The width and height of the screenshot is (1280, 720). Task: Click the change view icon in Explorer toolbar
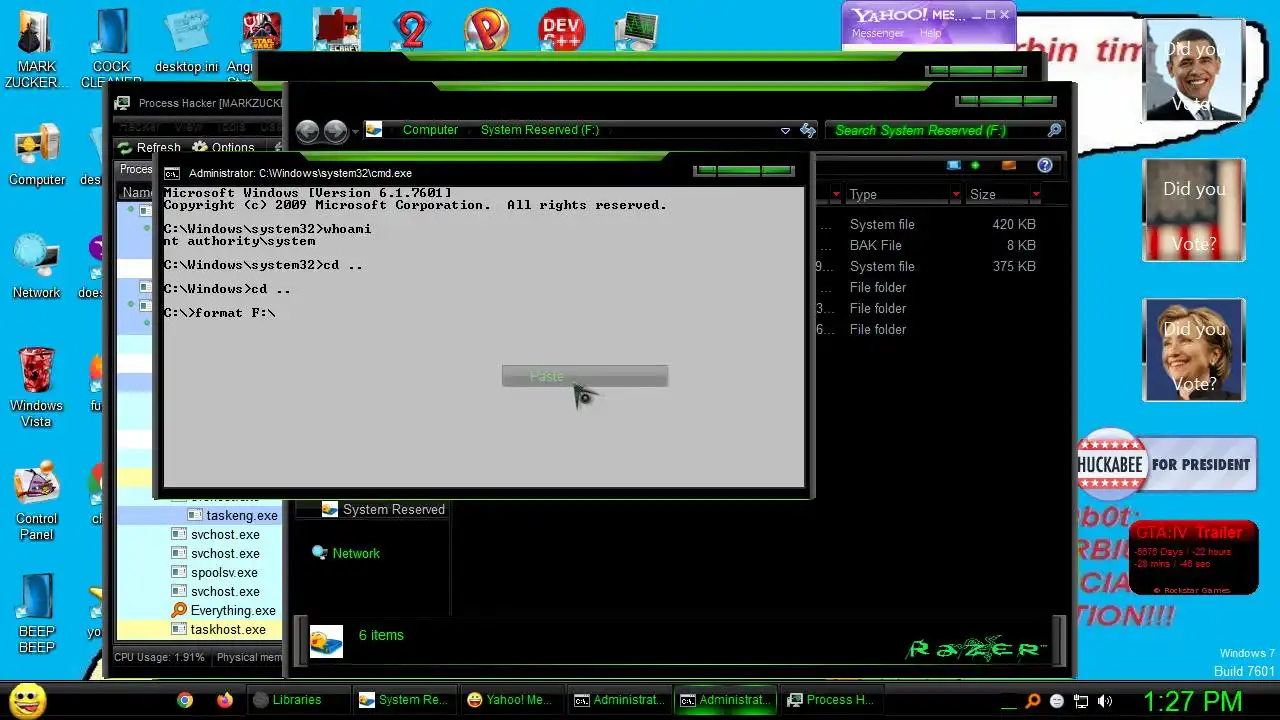pos(953,165)
